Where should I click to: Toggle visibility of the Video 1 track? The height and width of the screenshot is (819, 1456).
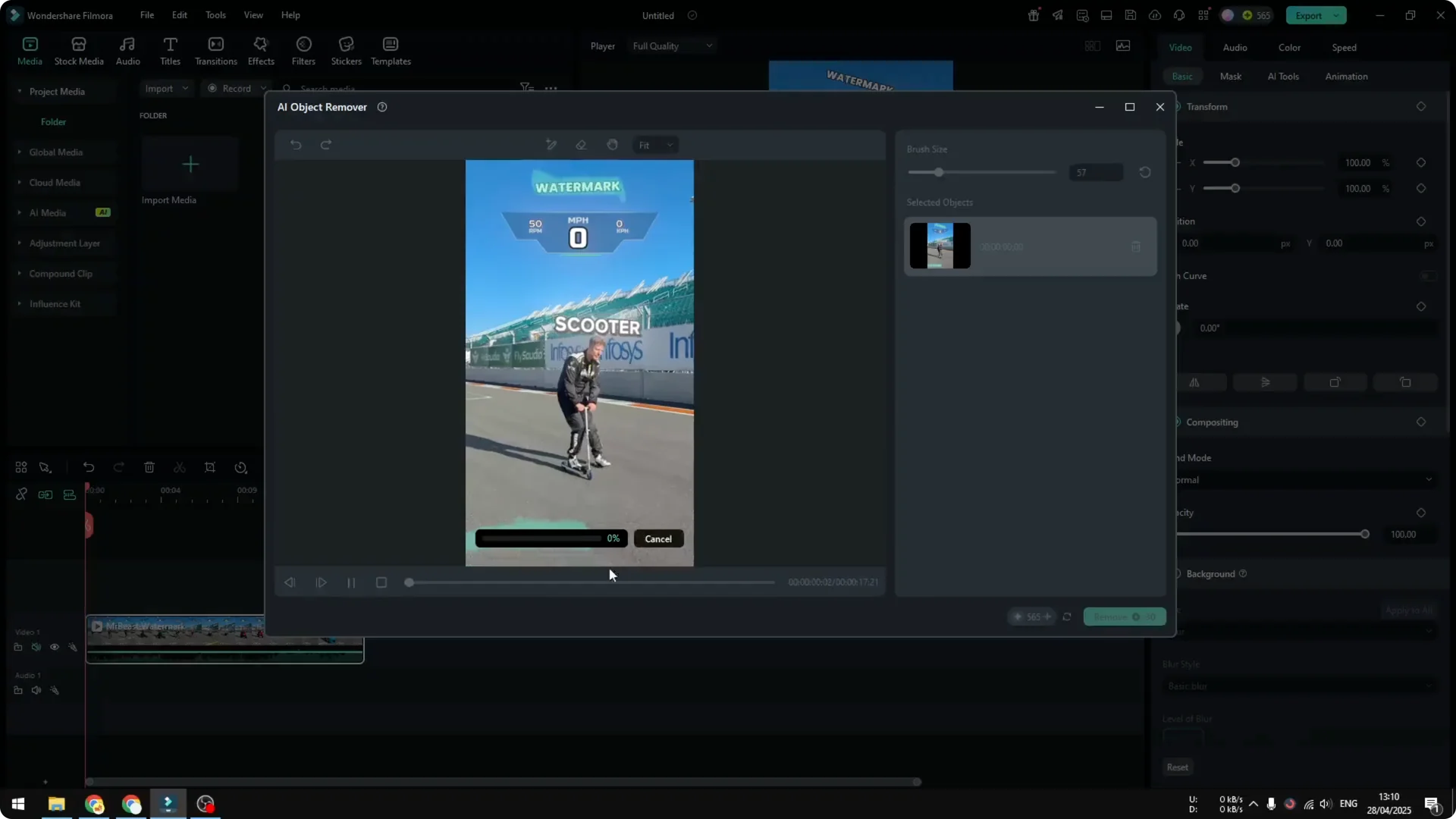55,647
